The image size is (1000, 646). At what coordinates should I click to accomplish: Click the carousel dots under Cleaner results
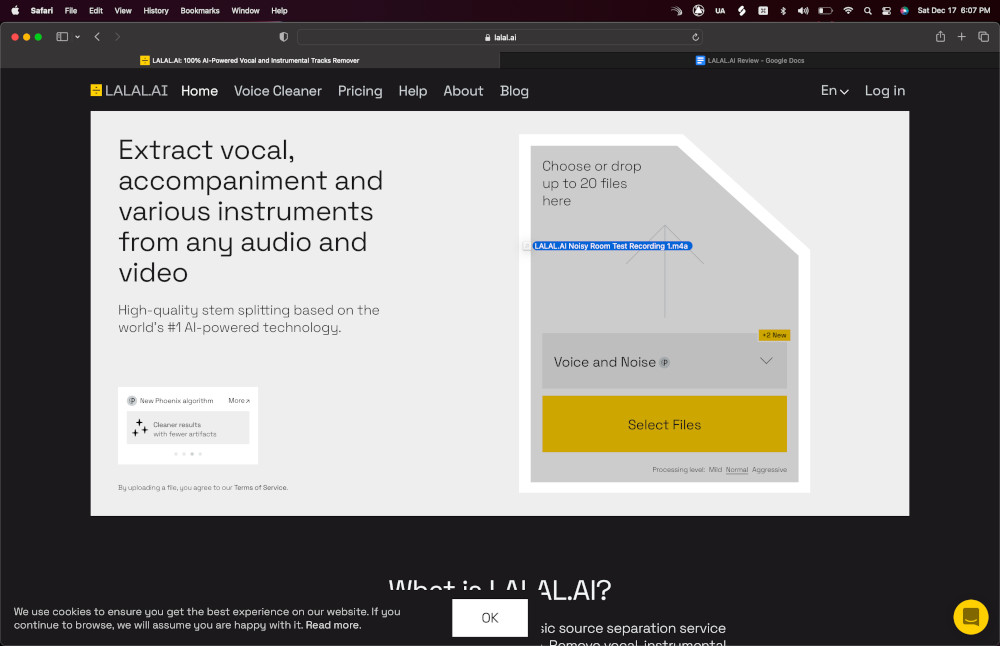(x=188, y=453)
